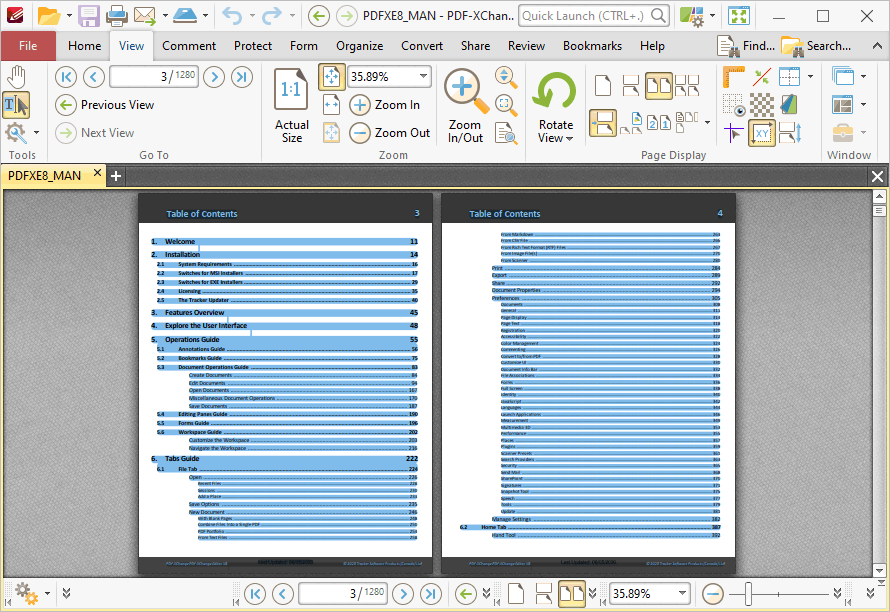Click the Email icon in quick toolbar
The image size is (890, 612).
(x=144, y=16)
